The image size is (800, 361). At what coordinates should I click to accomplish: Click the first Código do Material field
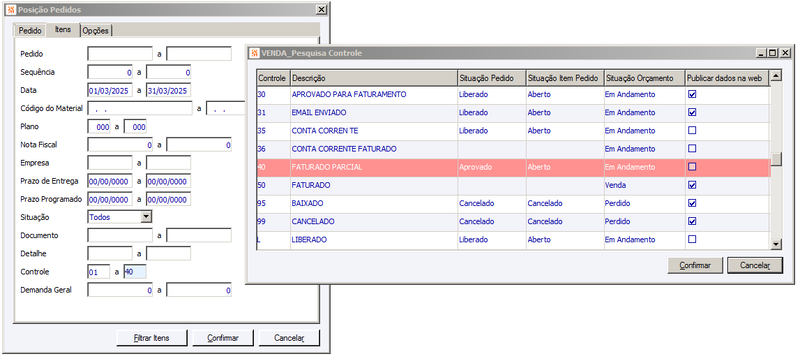140,109
